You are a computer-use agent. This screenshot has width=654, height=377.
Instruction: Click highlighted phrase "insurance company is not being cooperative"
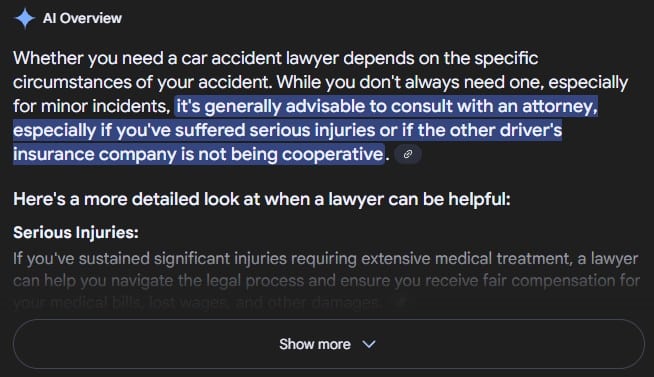coord(198,154)
